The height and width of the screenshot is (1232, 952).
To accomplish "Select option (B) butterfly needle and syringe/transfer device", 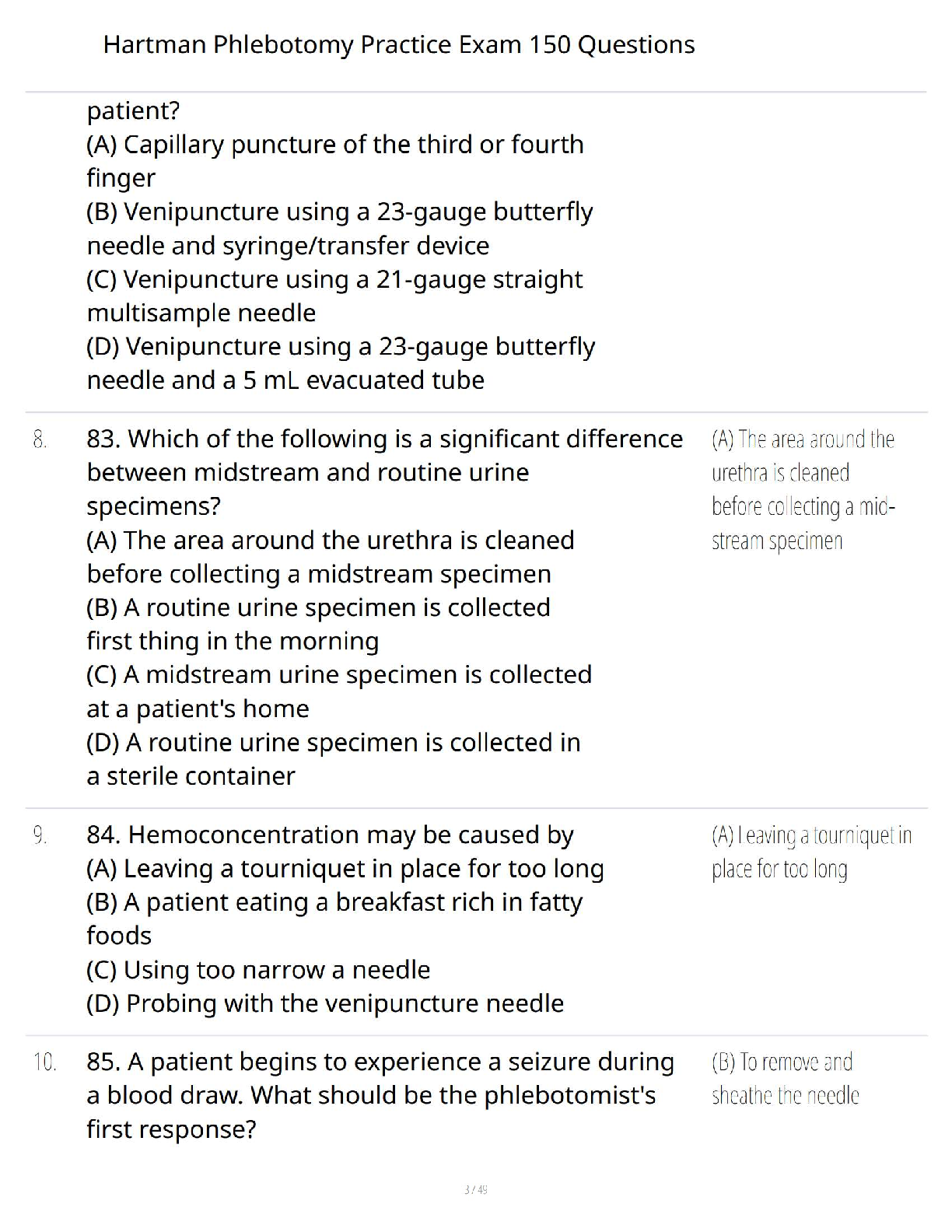I will click(339, 229).
